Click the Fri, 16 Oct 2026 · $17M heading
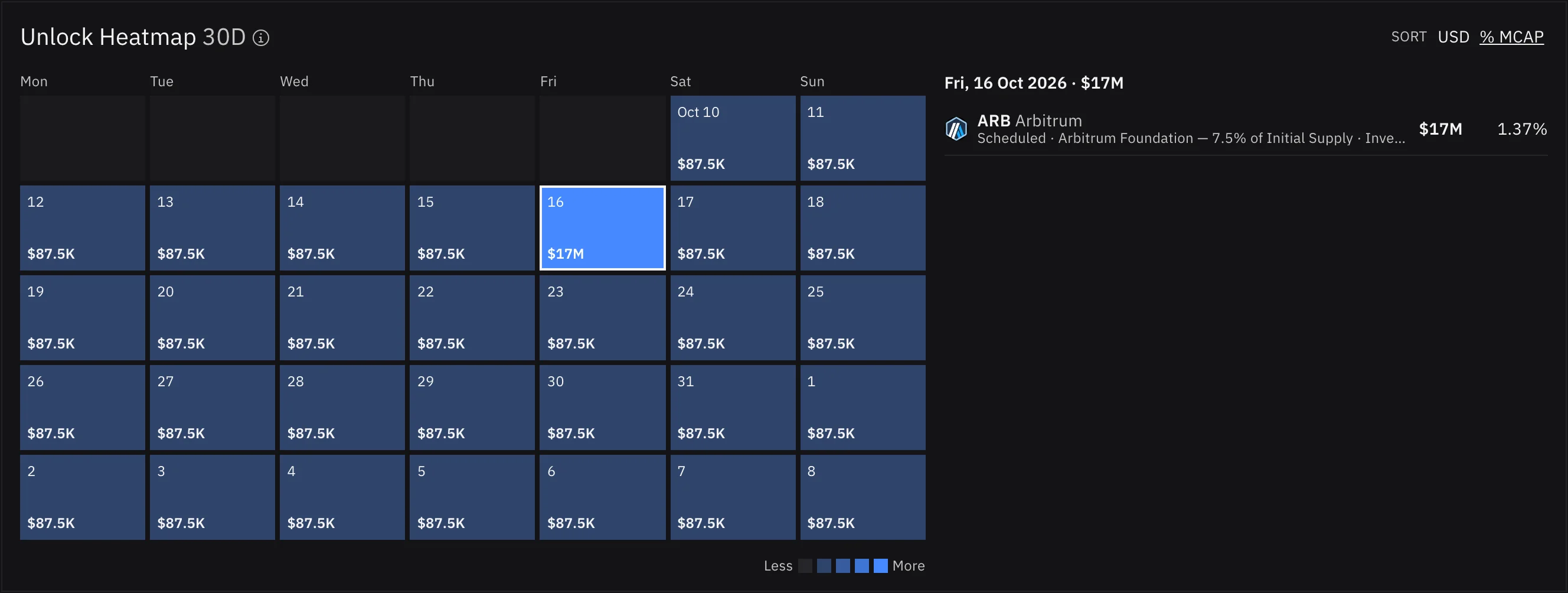 tap(1034, 83)
